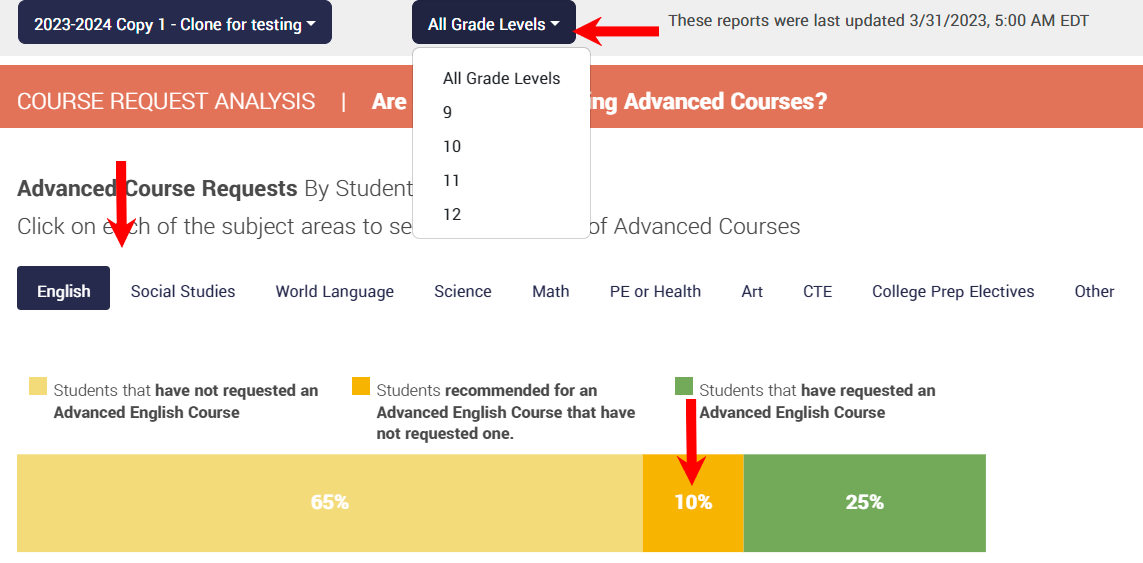Expand the All Grade Levels dropdown

tap(493, 24)
